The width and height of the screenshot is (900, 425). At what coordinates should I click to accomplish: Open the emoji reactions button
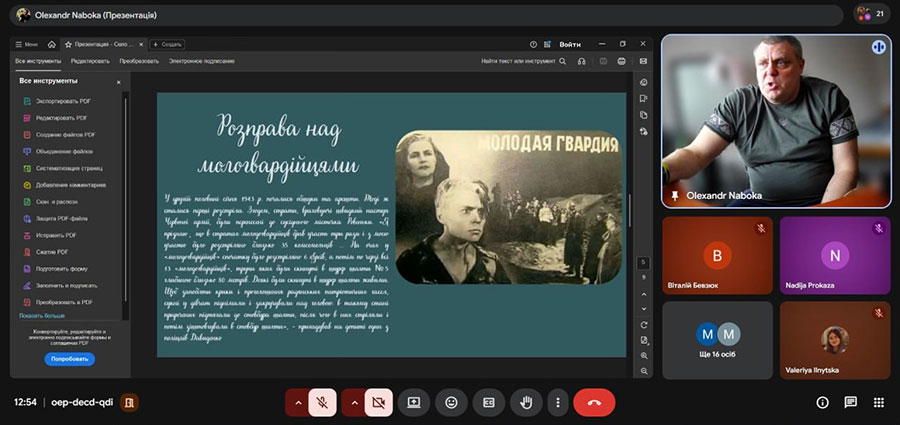[451, 403]
